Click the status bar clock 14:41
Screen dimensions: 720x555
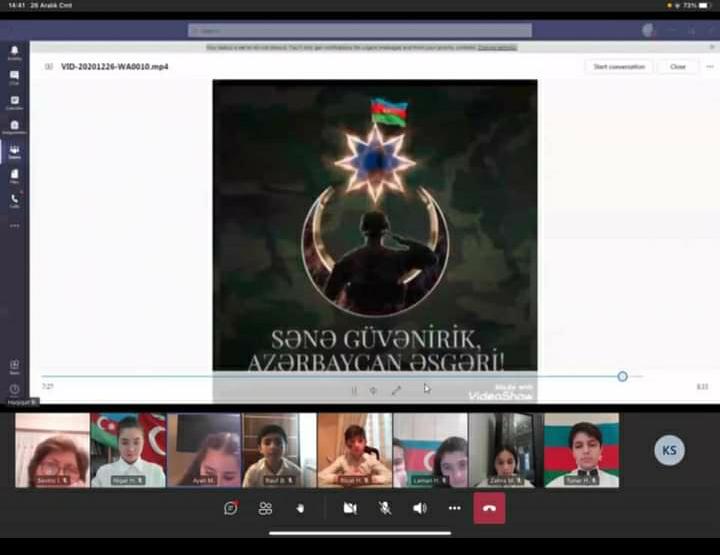click(x=17, y=6)
